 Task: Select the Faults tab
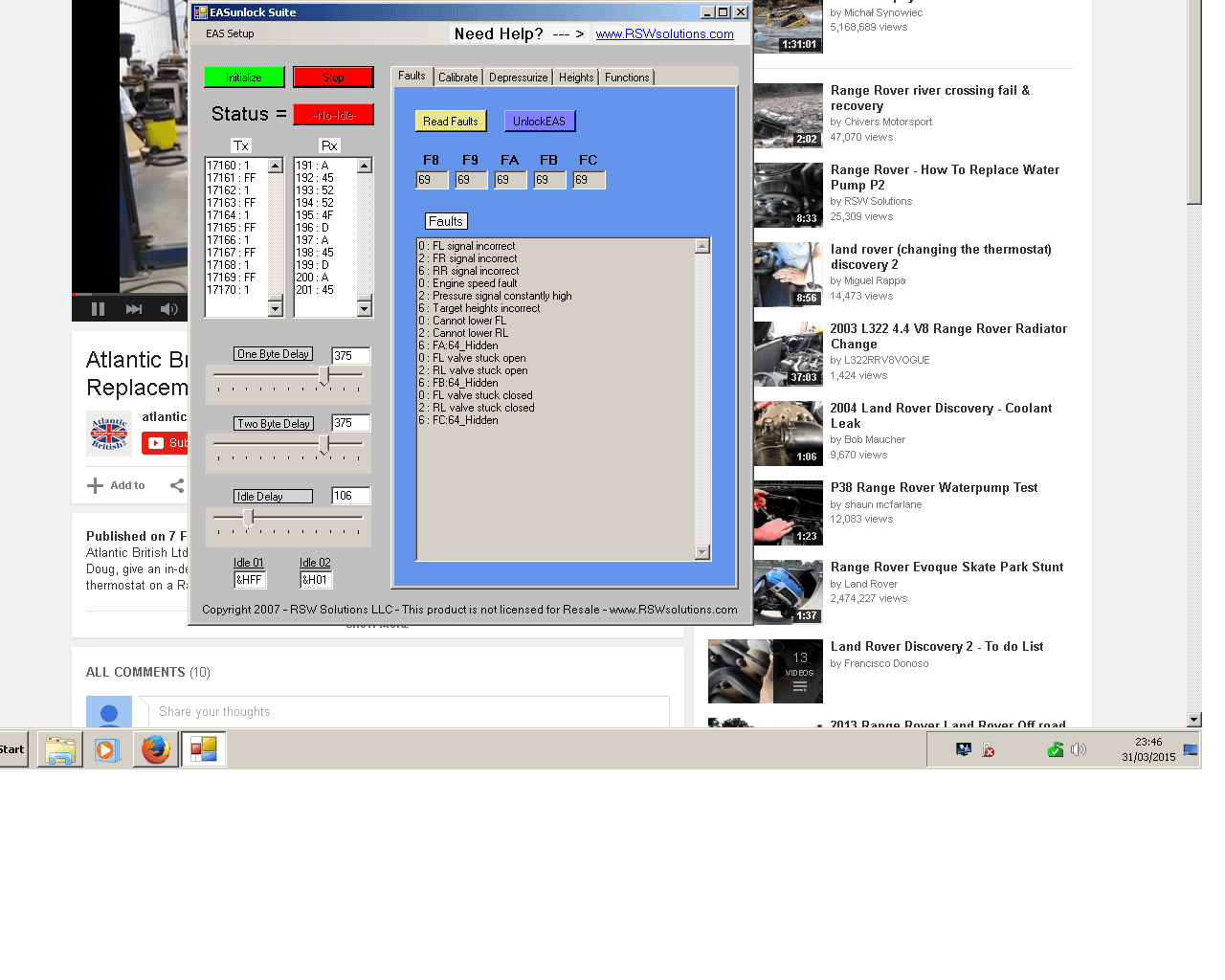[x=412, y=77]
